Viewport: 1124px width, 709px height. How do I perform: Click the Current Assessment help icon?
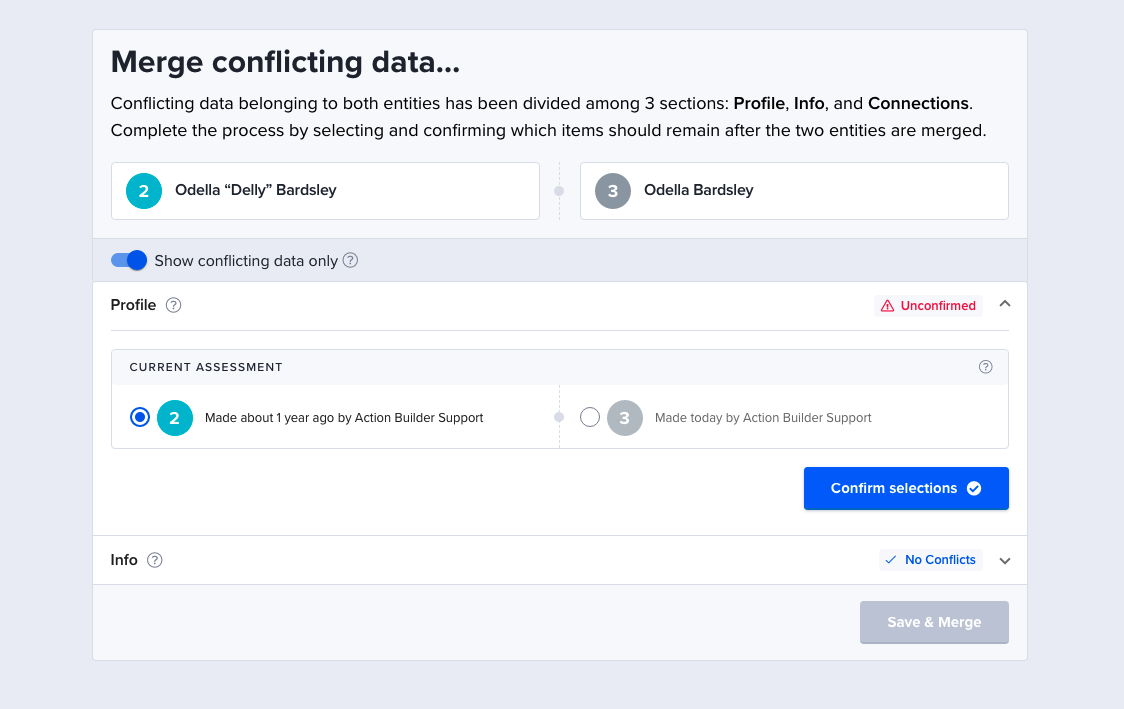986,367
